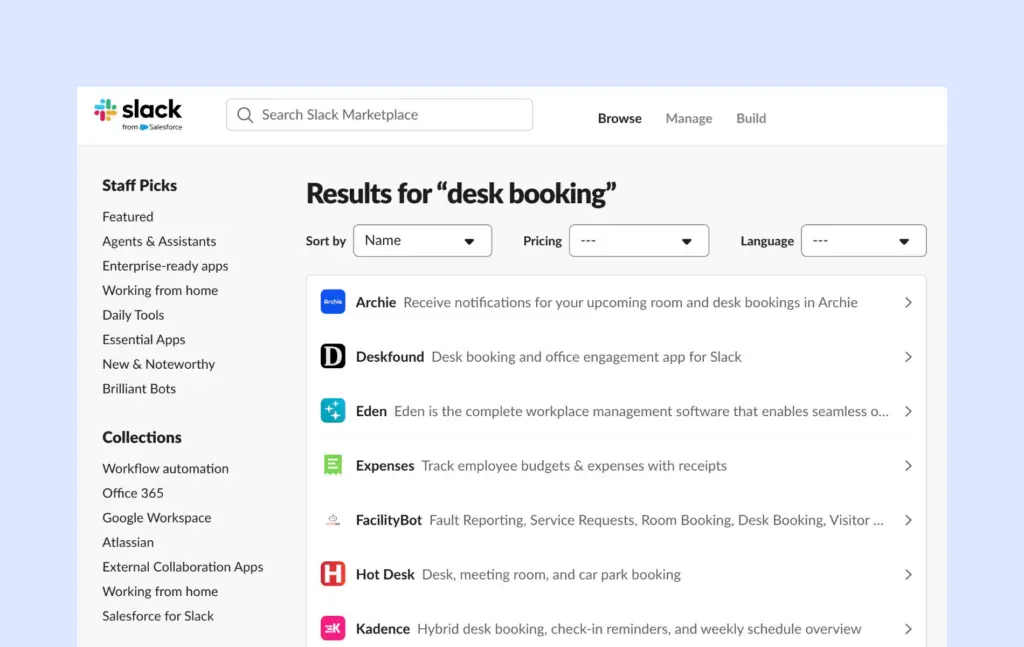Click the chevron on the Archie row
1024x647 pixels.
(908, 302)
